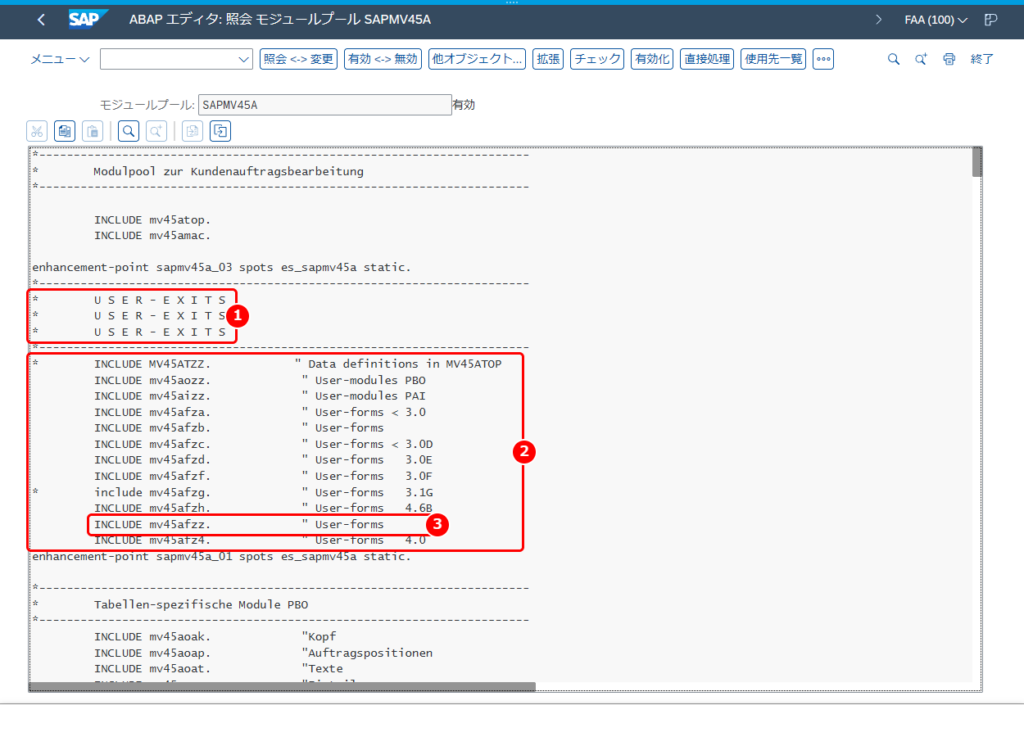The width and height of the screenshot is (1024, 737).
Task: Click the line INCLUDE mv45amac.
Action: (152, 236)
